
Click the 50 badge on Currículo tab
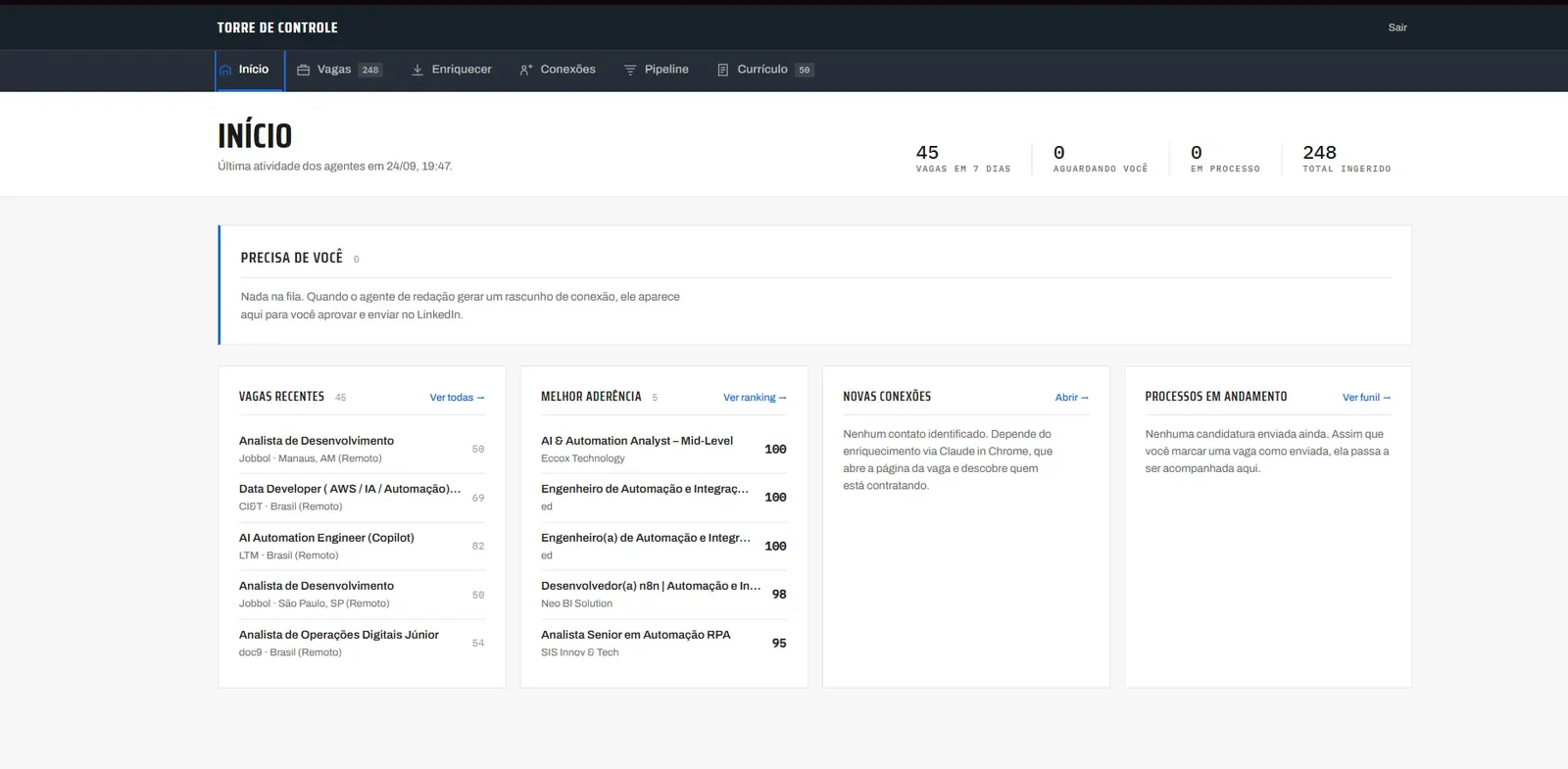pyautogui.click(x=805, y=71)
